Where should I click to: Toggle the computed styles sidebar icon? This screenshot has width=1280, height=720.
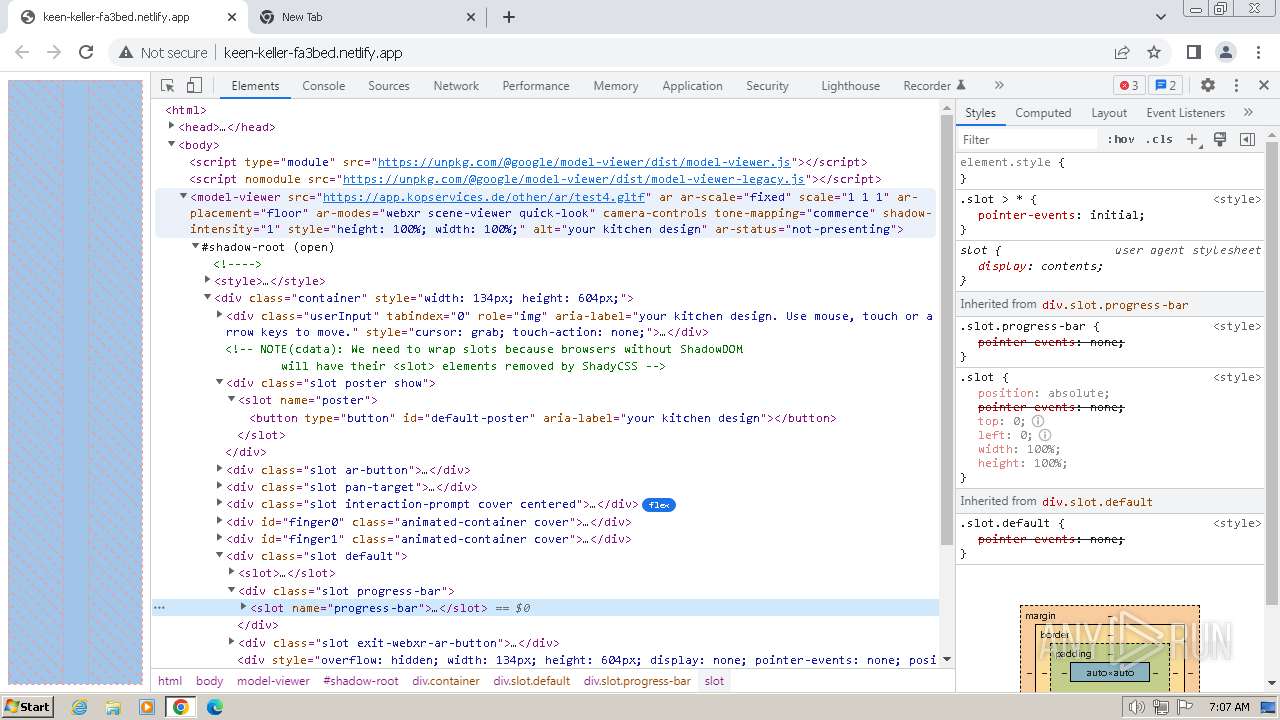pyautogui.click(x=1247, y=140)
